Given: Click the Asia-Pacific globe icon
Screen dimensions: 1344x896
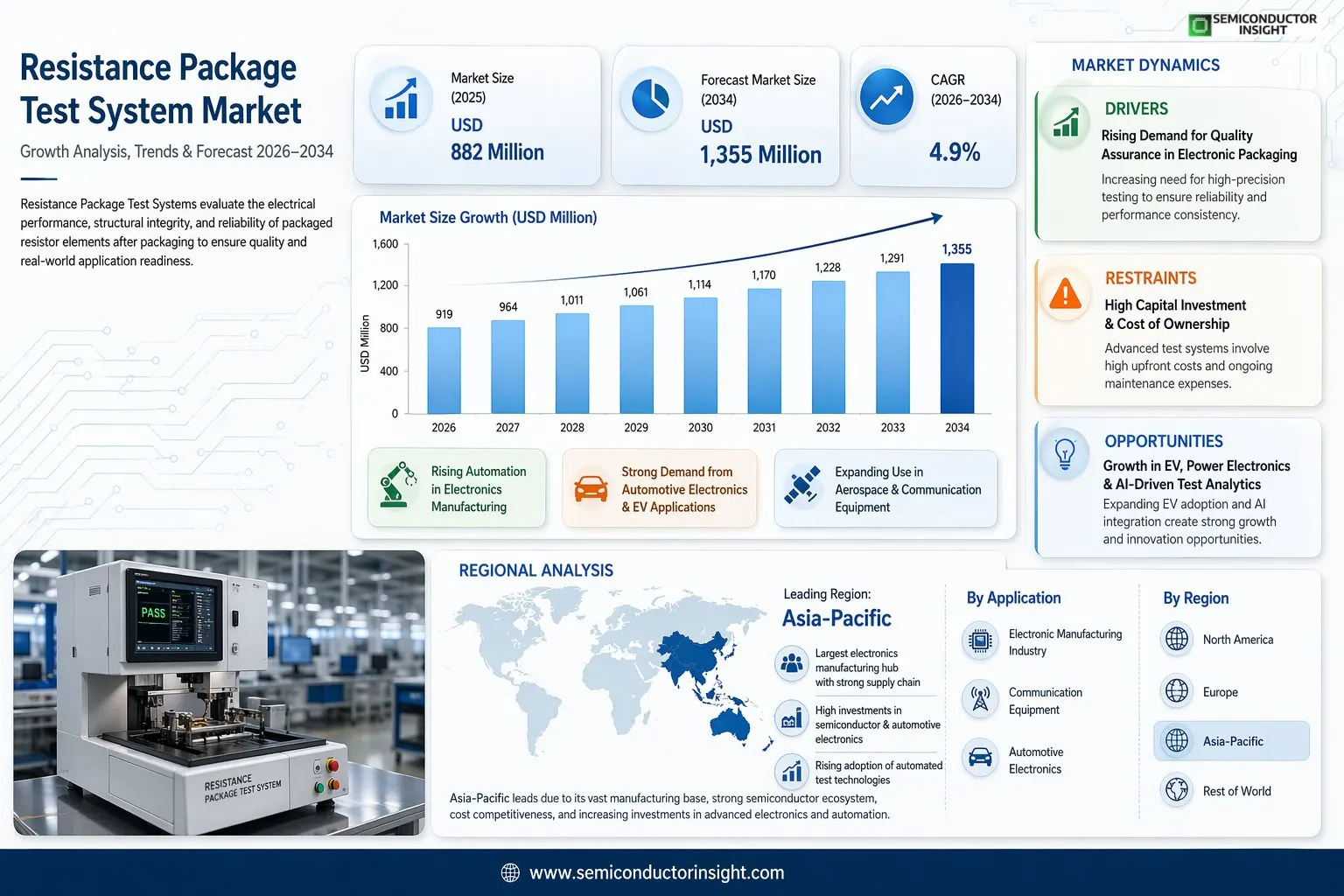Looking at the screenshot, I should coord(1177,740).
